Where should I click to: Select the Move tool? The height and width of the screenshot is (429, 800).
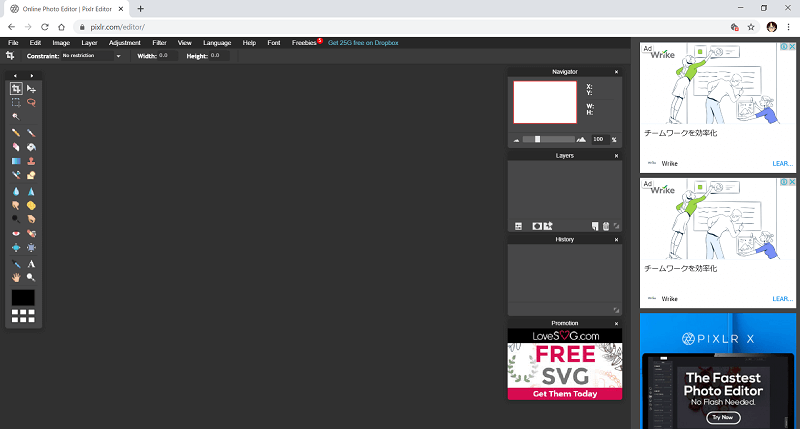pyautogui.click(x=31, y=89)
